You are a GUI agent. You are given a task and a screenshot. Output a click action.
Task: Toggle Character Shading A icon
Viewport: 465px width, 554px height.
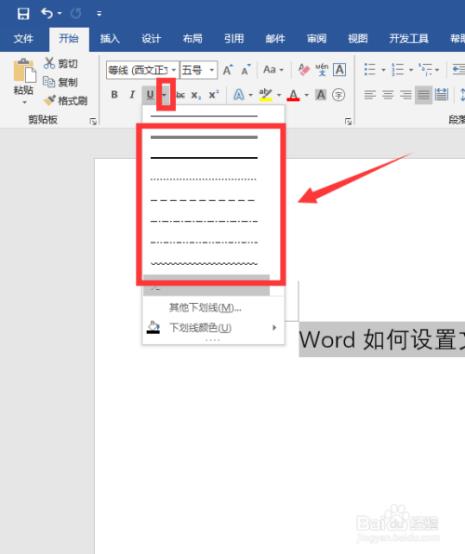pyautogui.click(x=321, y=95)
